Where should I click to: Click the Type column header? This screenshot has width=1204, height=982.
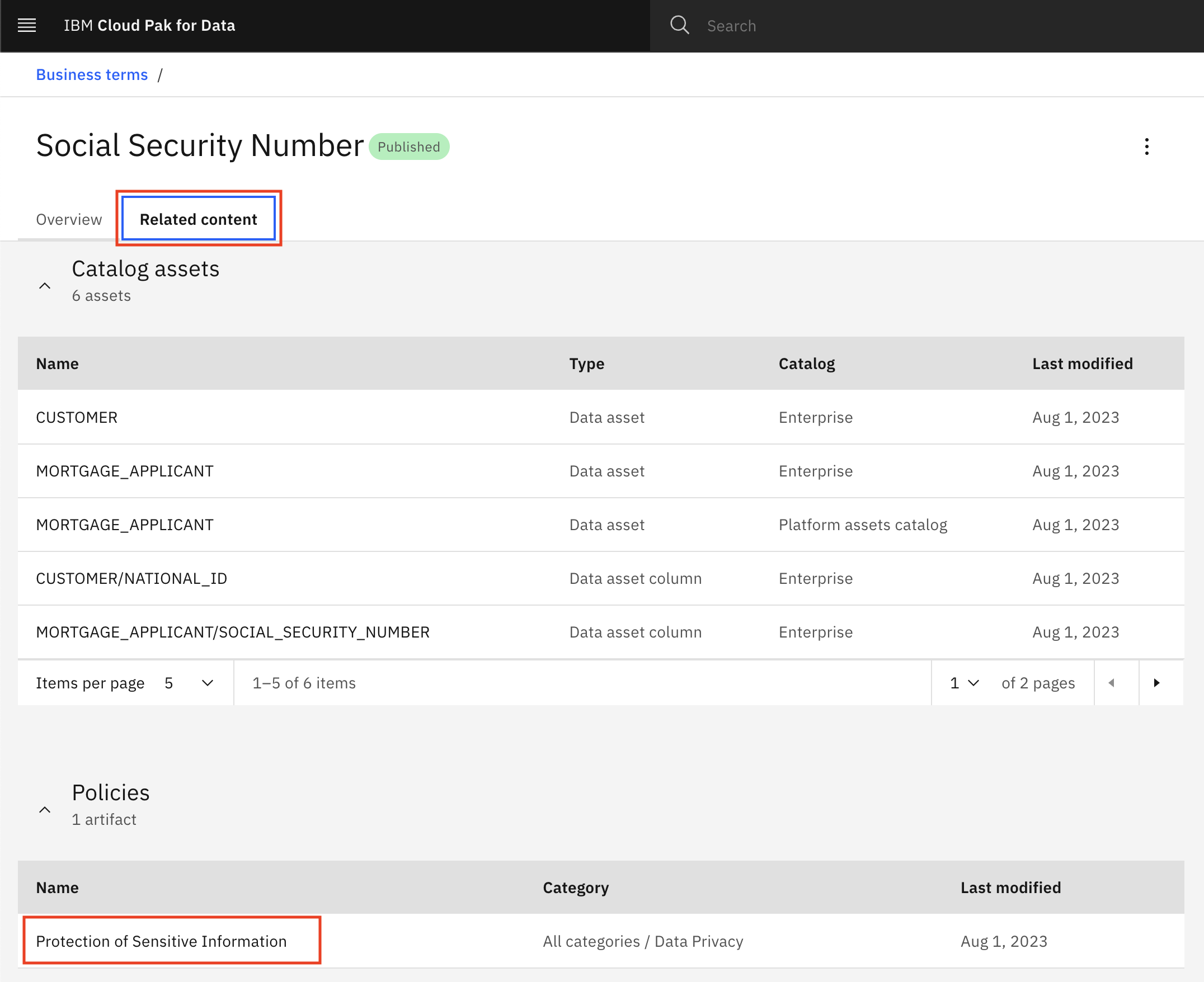point(587,363)
